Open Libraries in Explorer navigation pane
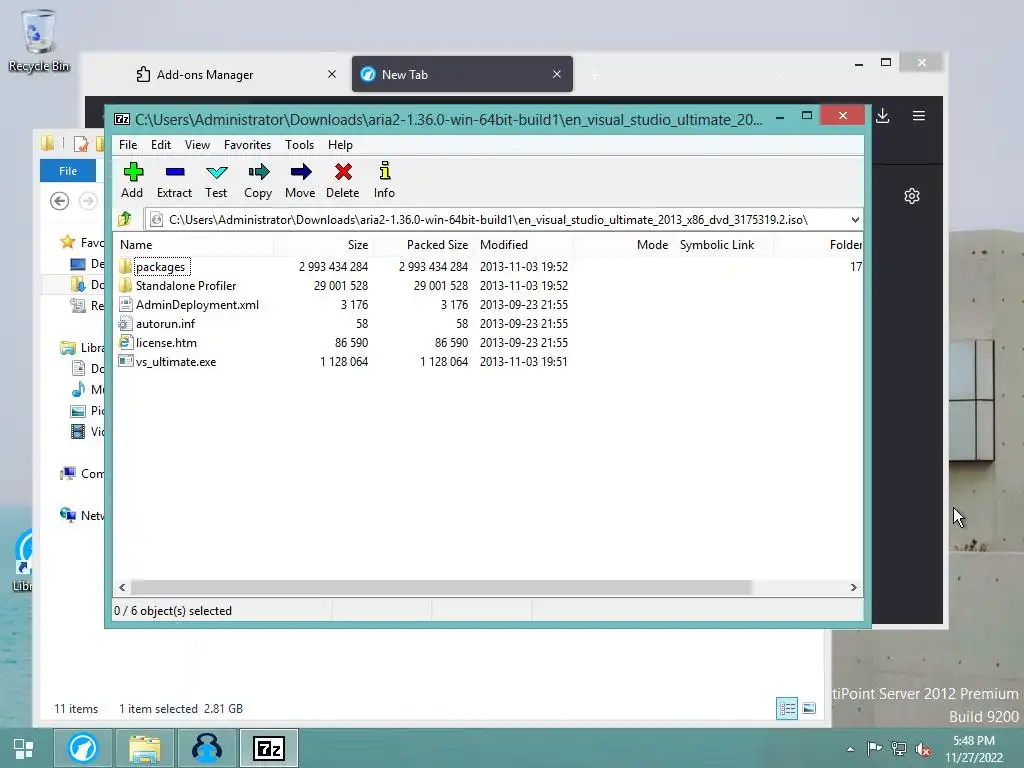 tap(82, 347)
